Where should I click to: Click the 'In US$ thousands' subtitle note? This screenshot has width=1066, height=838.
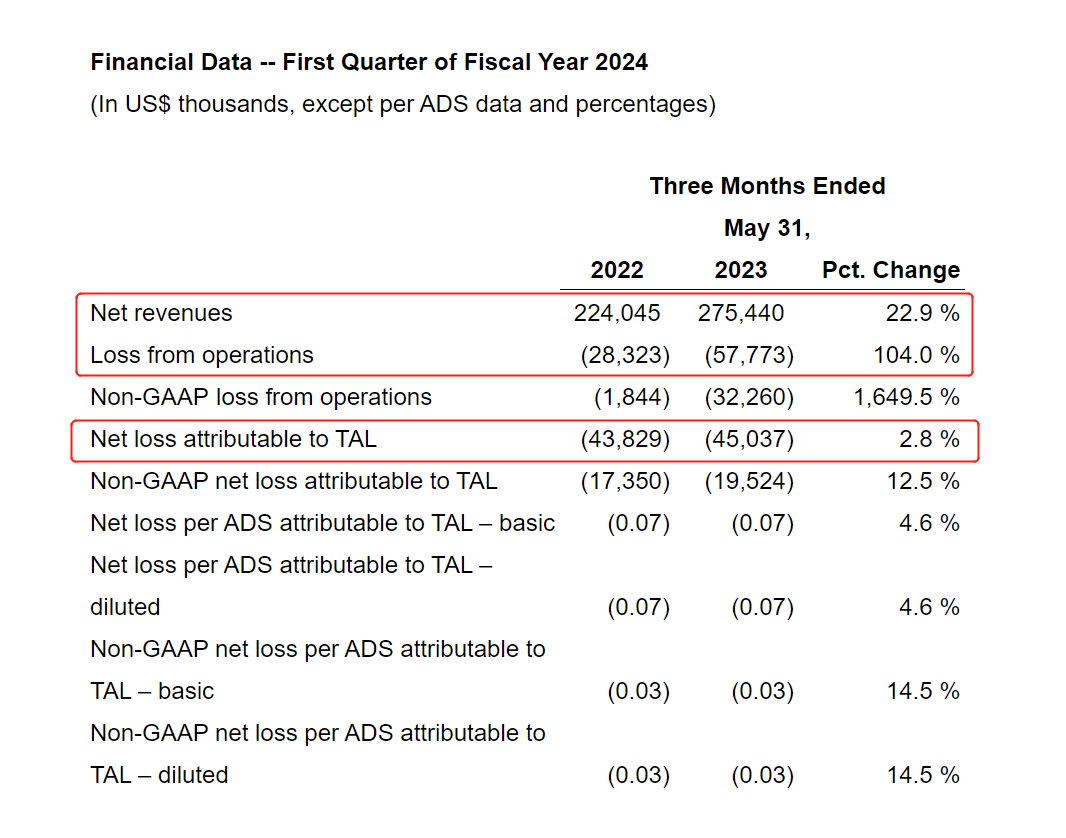tap(403, 104)
